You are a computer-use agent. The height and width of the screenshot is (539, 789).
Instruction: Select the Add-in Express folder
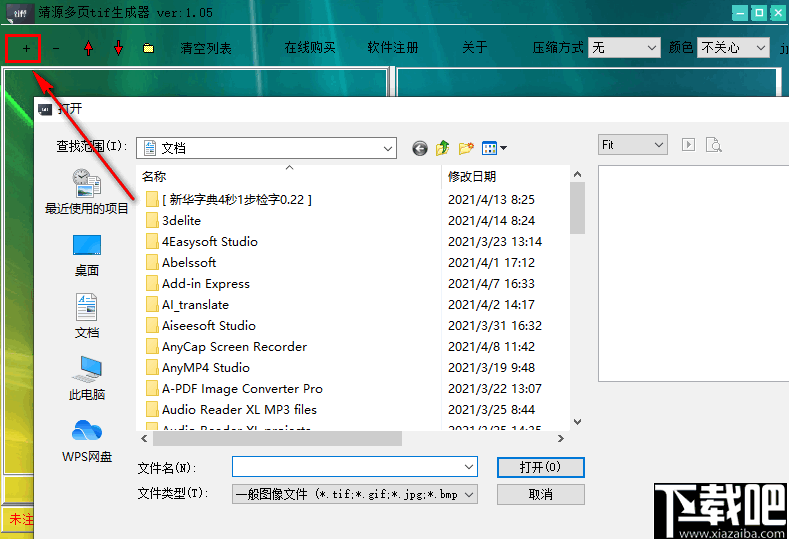click(198, 284)
